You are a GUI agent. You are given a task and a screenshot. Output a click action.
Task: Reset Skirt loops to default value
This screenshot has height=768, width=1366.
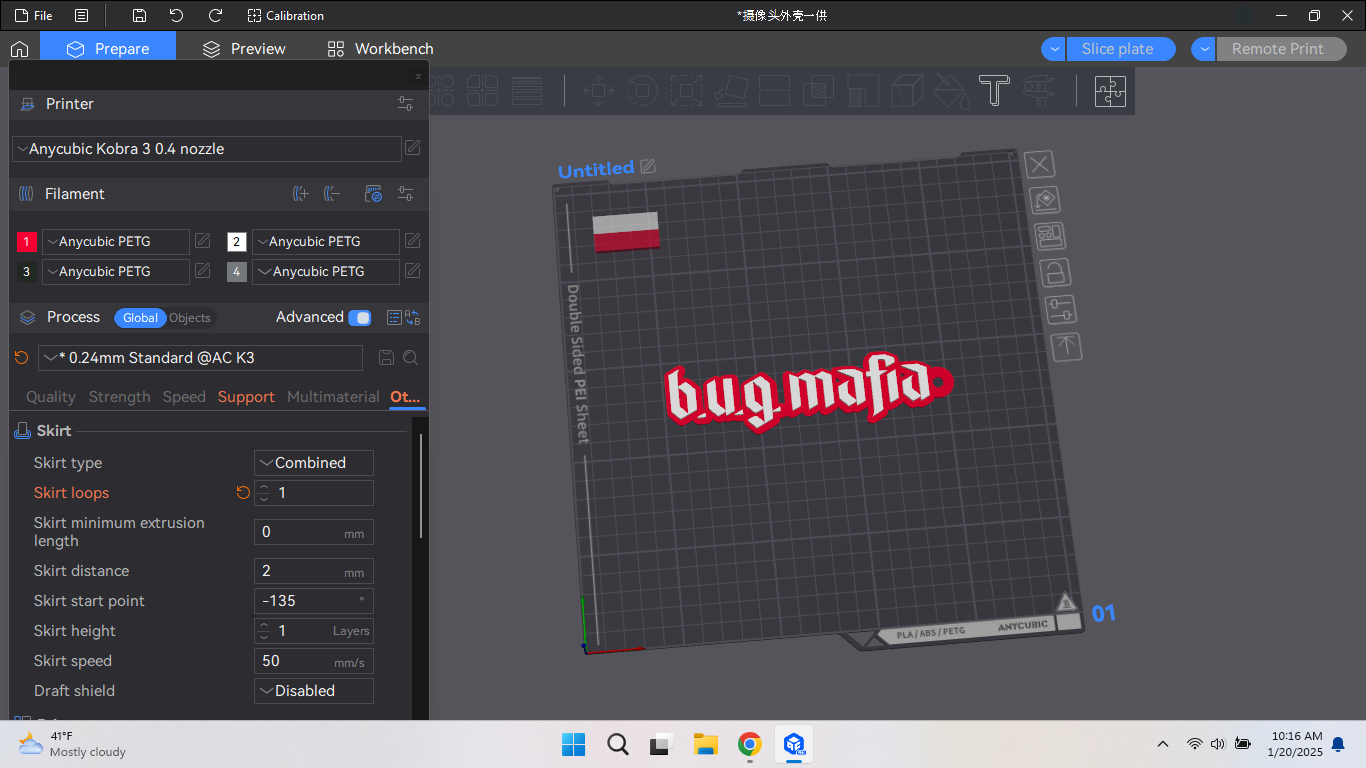[x=243, y=493]
